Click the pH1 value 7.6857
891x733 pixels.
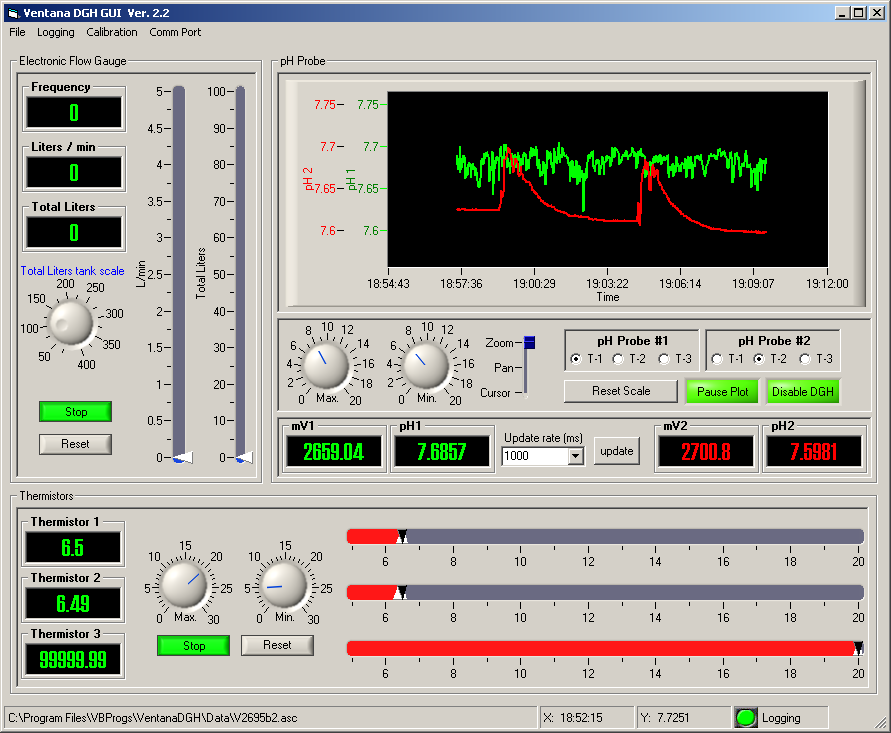pyautogui.click(x=442, y=452)
